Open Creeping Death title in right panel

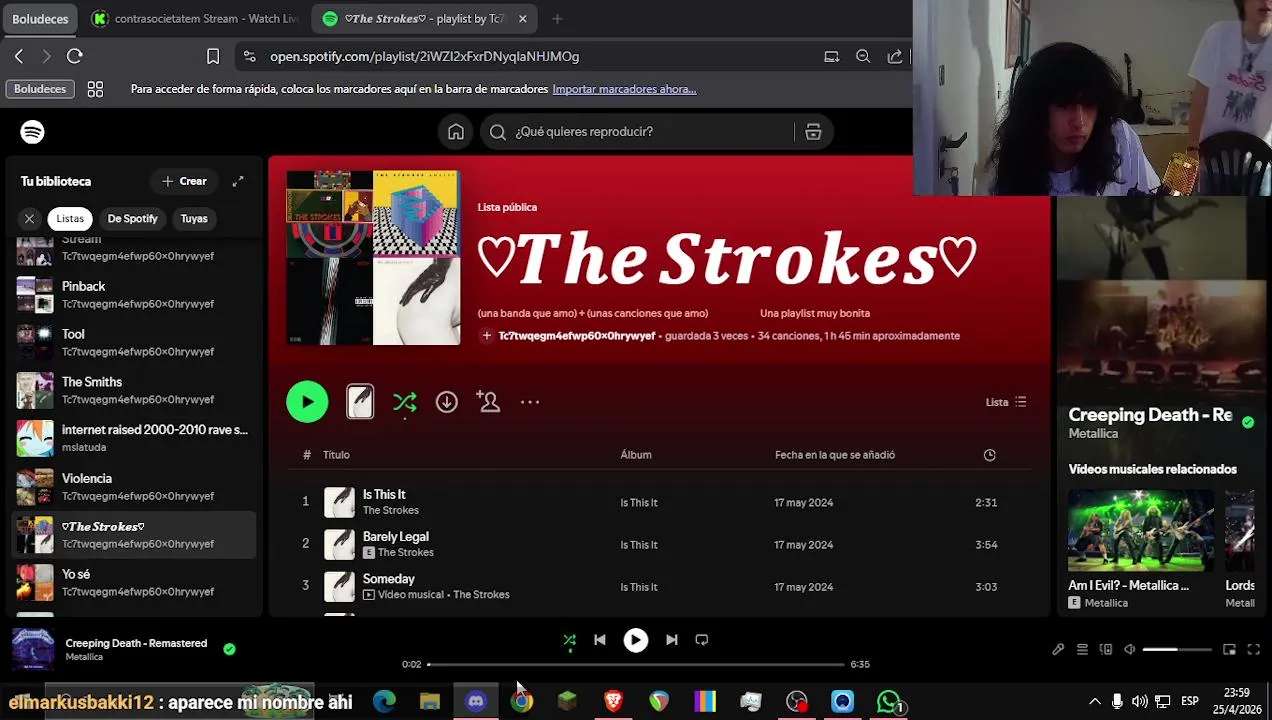(1150, 415)
